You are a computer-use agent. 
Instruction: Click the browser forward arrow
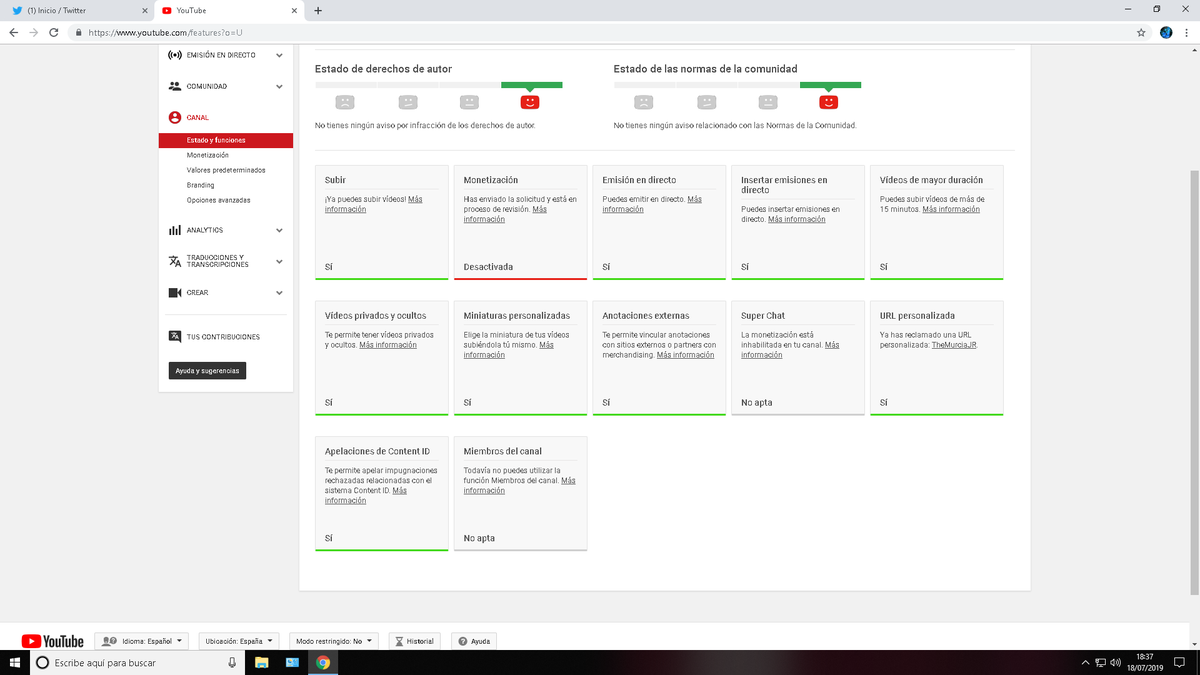[35, 32]
